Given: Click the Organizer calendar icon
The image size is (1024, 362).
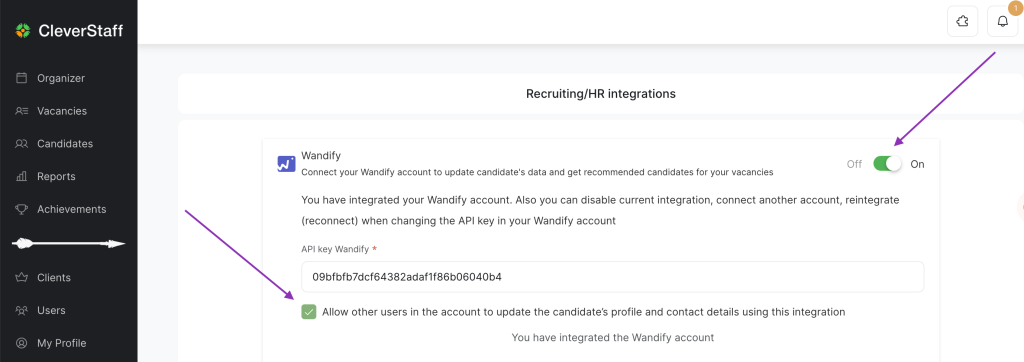Looking at the screenshot, I should click(22, 78).
